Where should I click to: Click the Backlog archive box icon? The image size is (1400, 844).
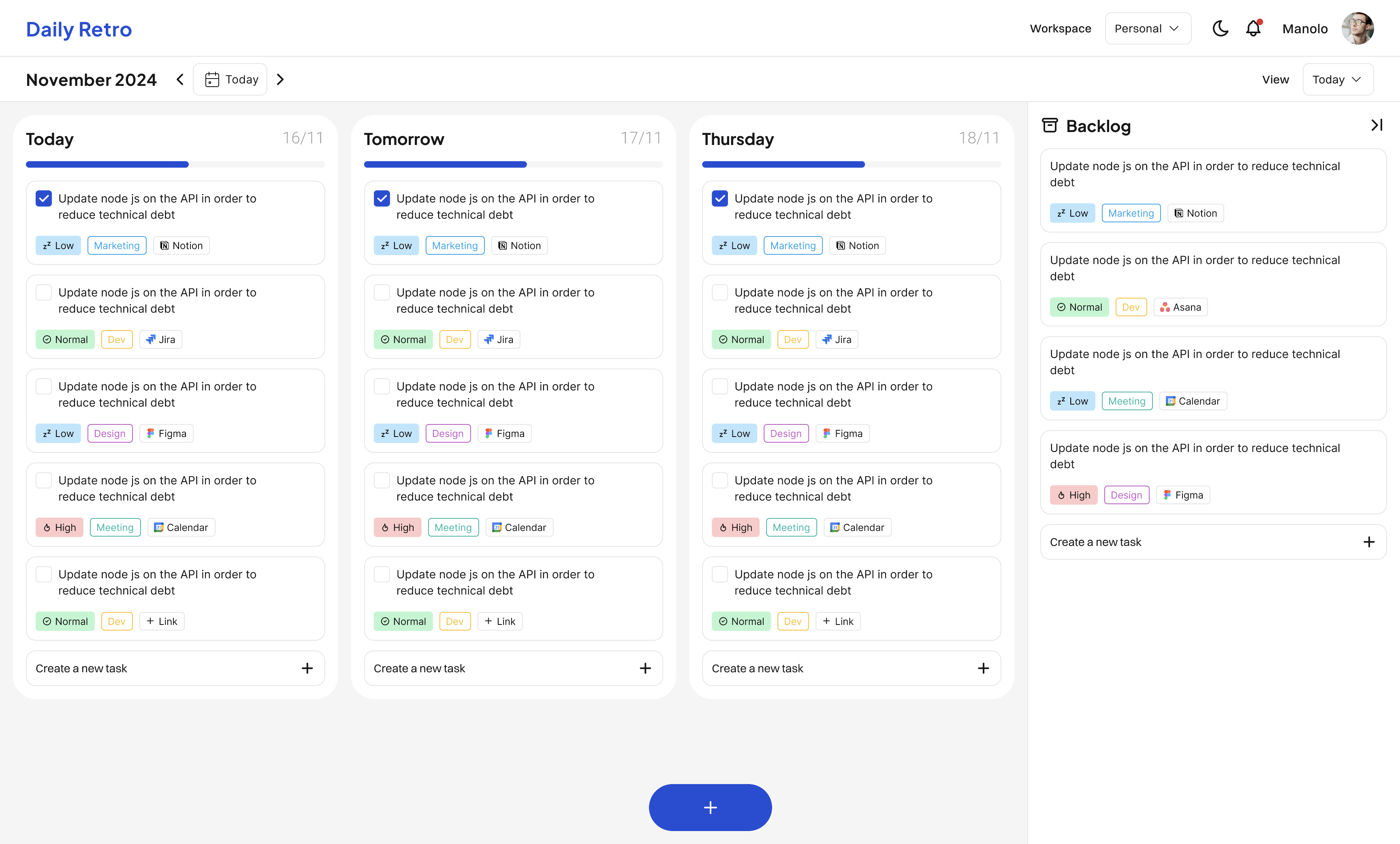click(1050, 126)
